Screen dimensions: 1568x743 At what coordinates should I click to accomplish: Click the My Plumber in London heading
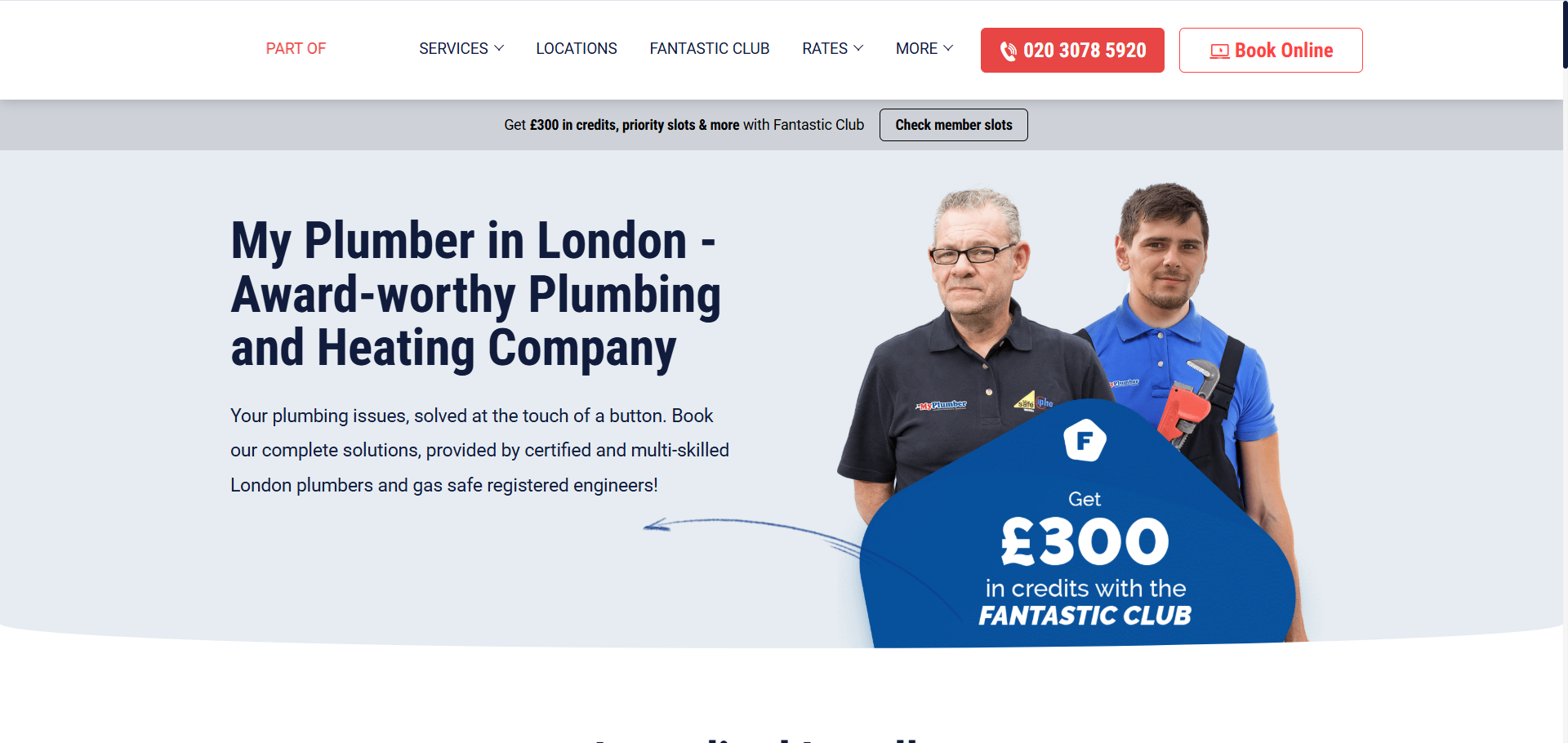click(476, 295)
